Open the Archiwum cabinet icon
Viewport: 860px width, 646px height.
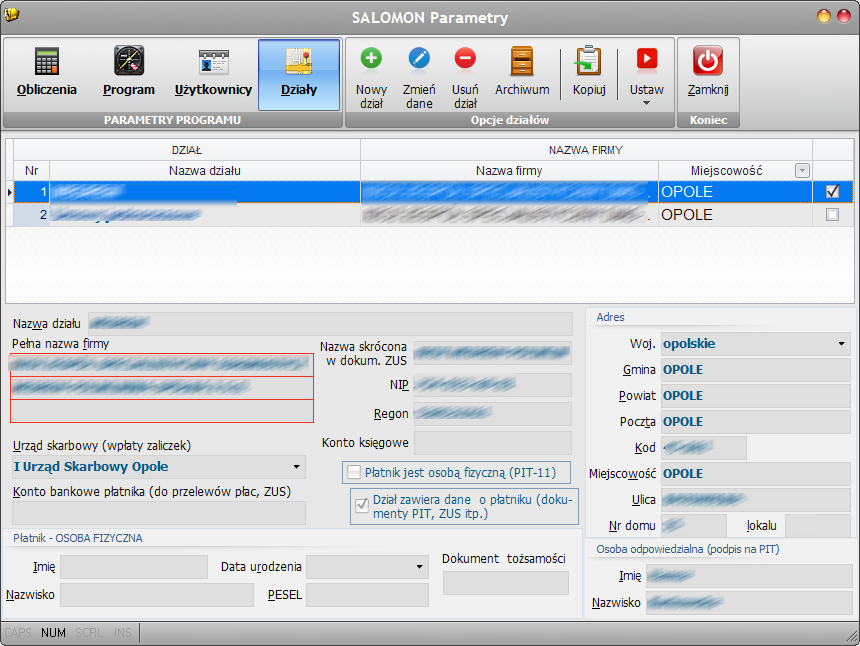[x=522, y=60]
